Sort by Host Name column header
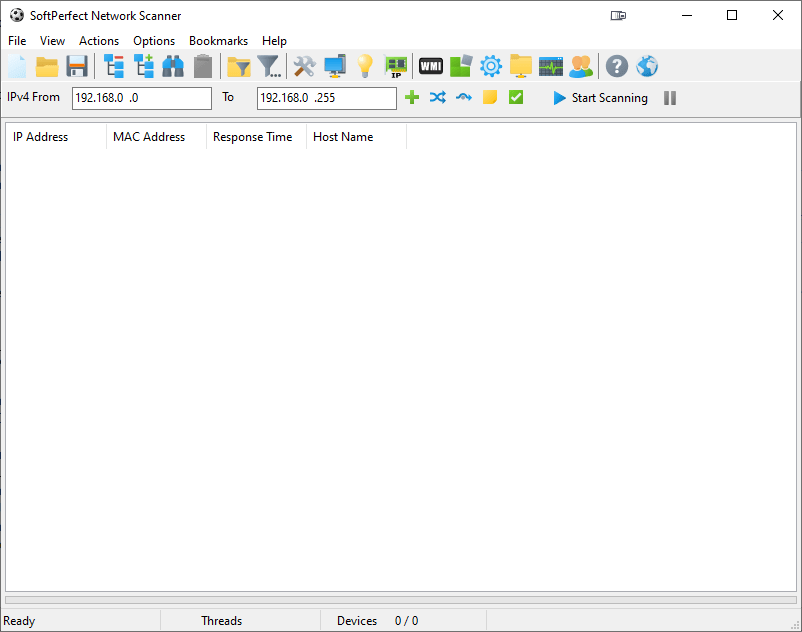Viewport: 802px width, 632px height. 356,137
